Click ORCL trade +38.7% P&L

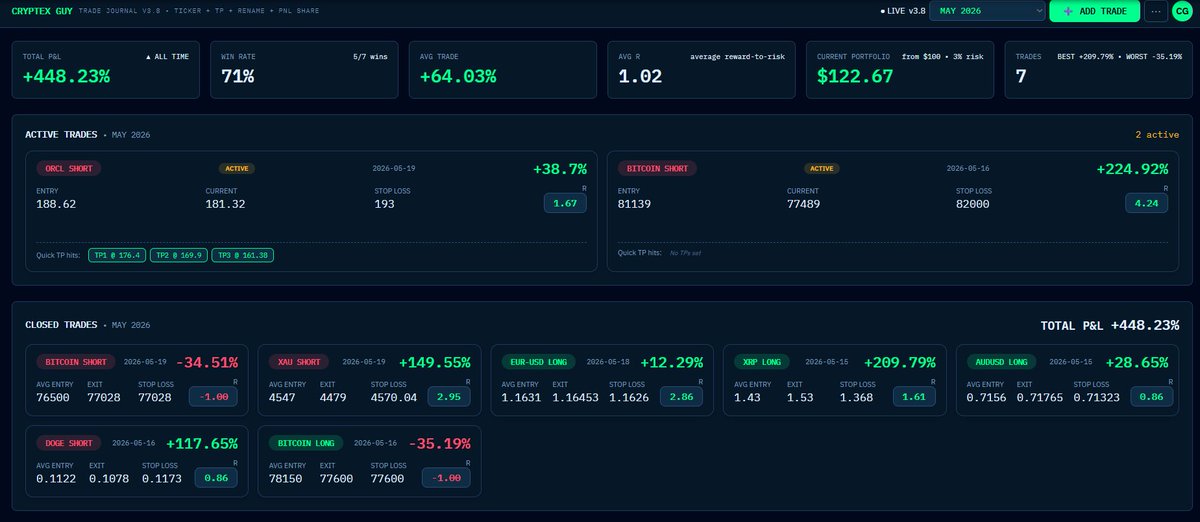[560, 169]
